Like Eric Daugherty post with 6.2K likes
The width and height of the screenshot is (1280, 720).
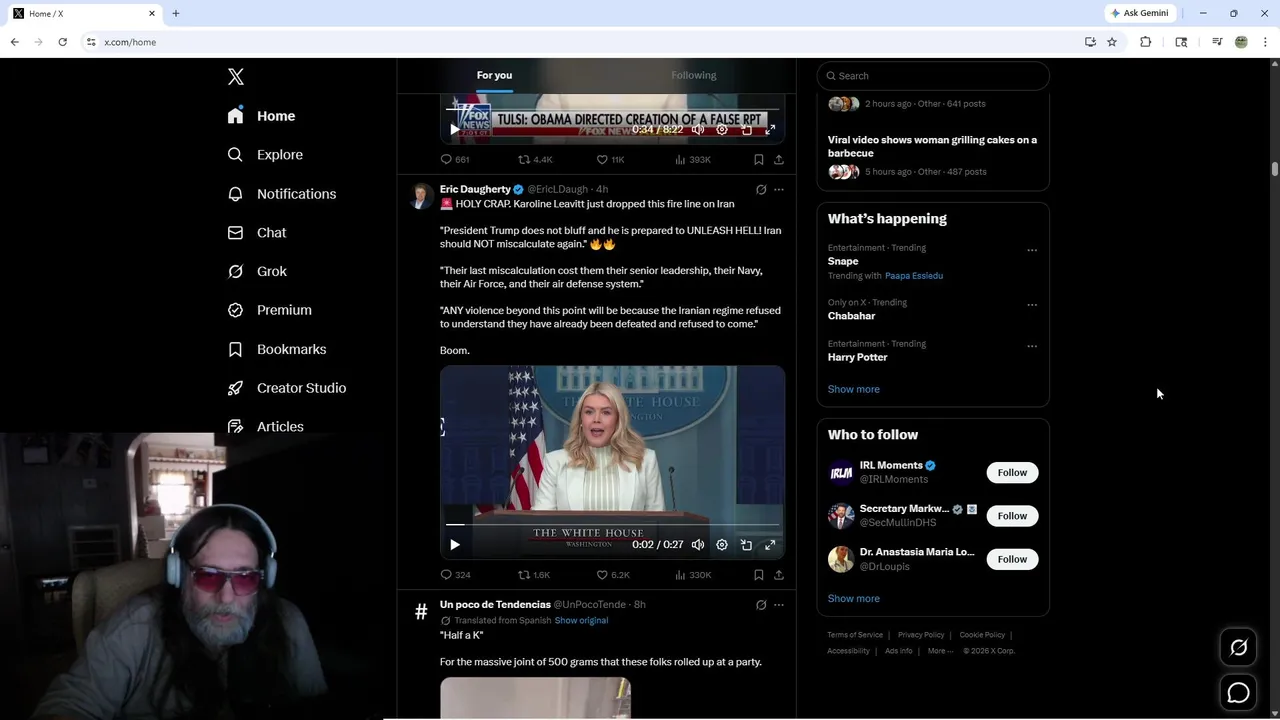pyautogui.click(x=613, y=575)
